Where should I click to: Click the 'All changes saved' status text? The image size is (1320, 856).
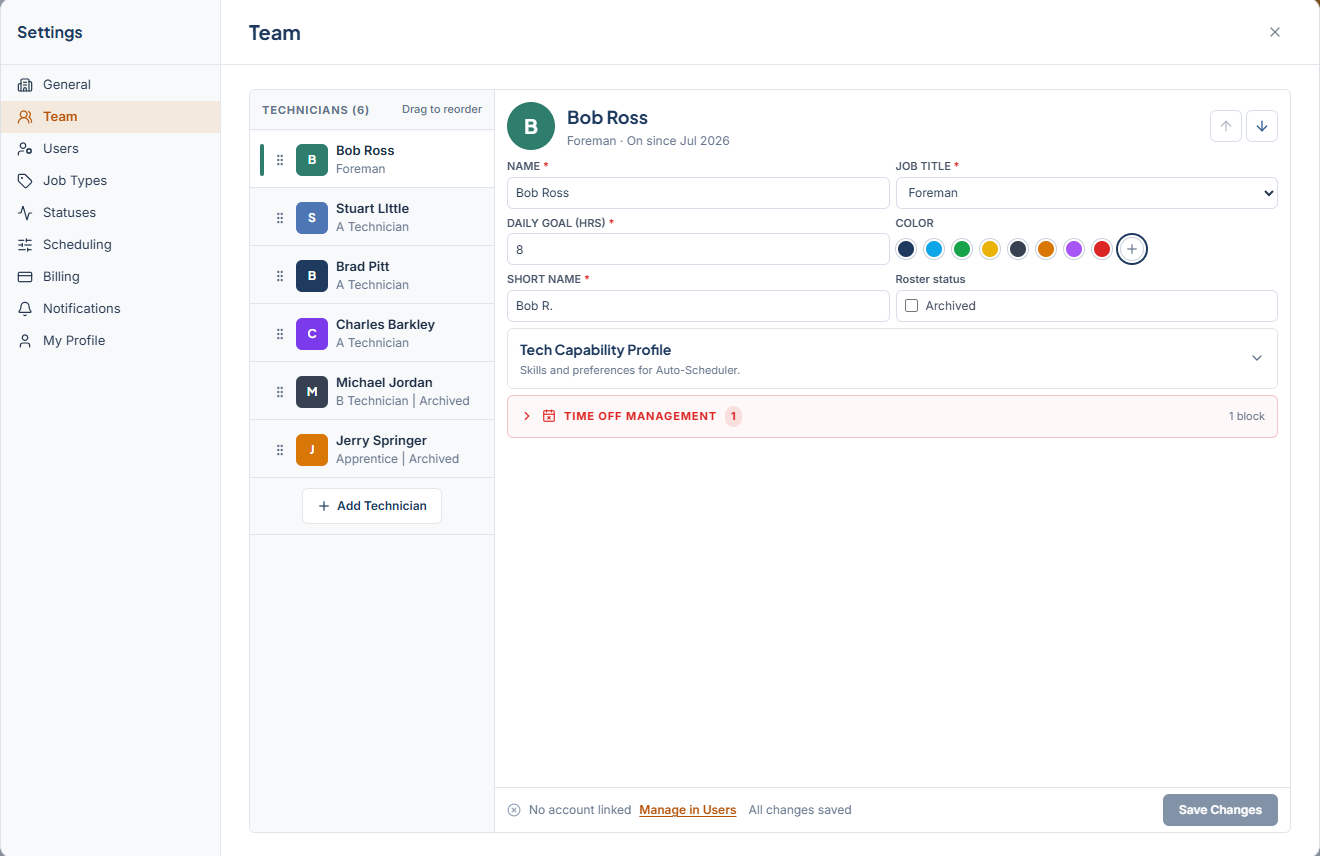pos(800,810)
